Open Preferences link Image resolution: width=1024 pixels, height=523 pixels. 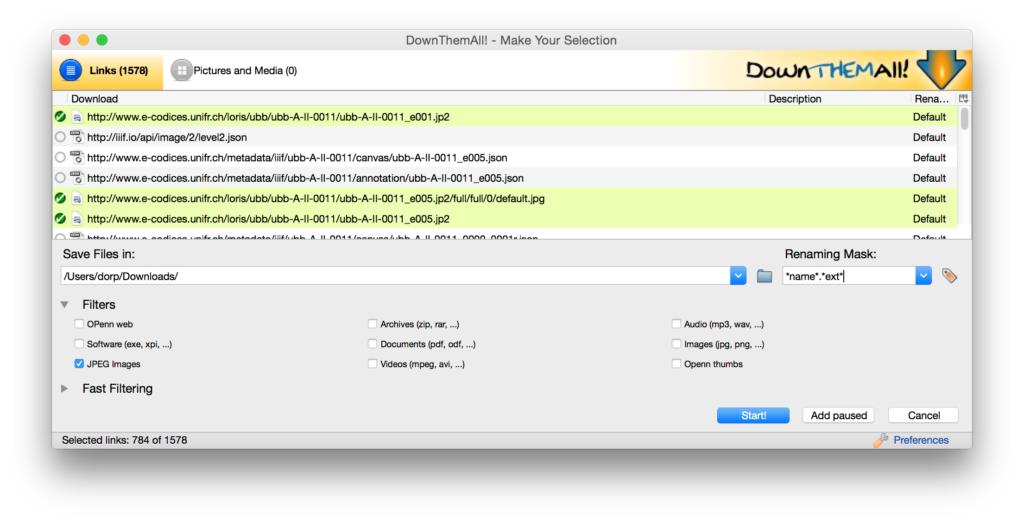(x=921, y=440)
